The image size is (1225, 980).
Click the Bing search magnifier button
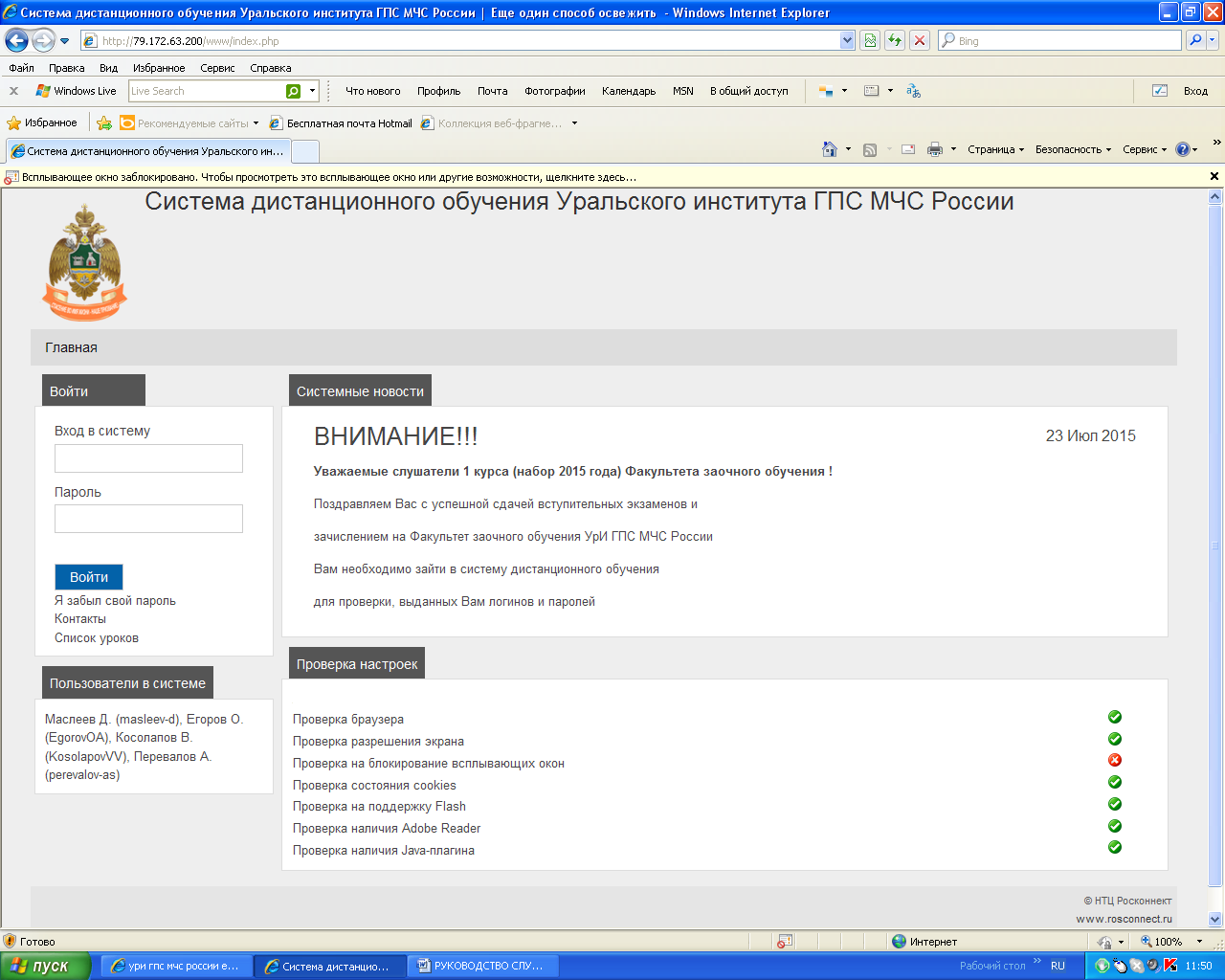[1195, 40]
